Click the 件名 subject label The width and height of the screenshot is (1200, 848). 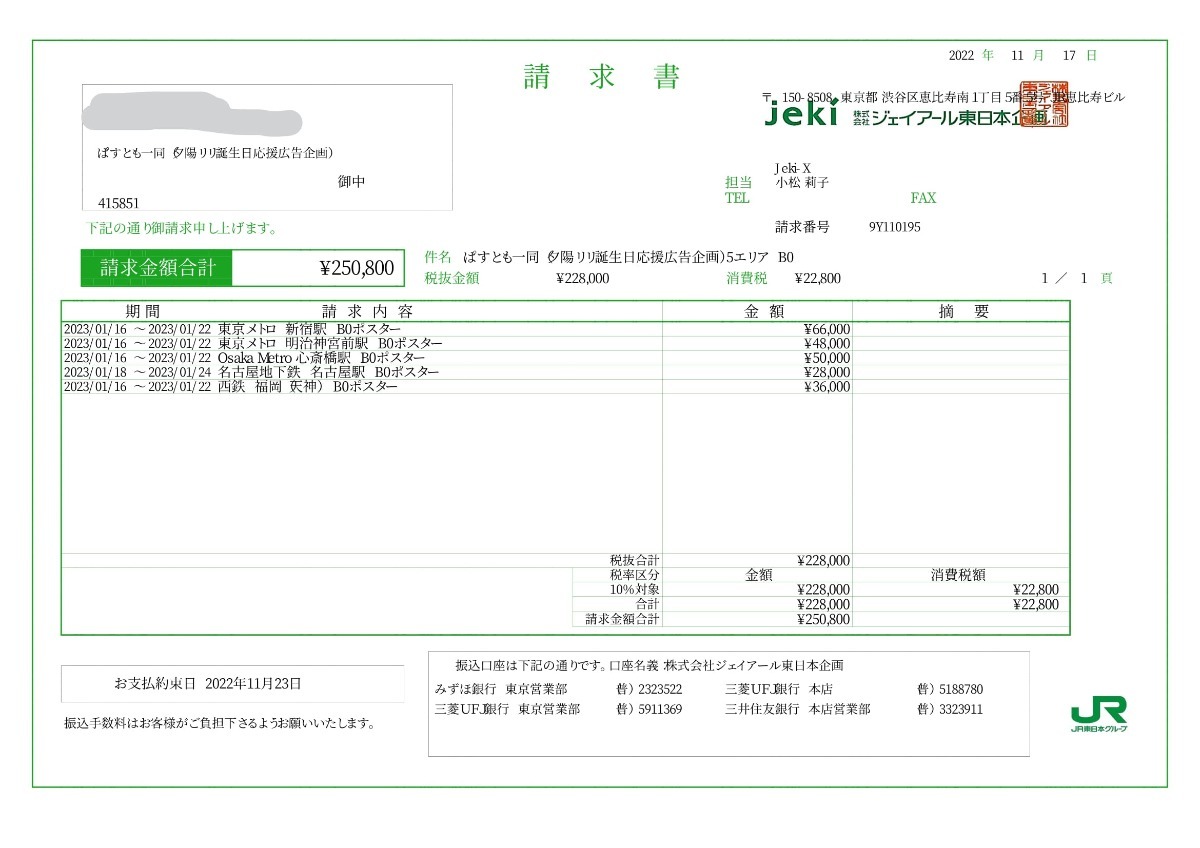(439, 257)
